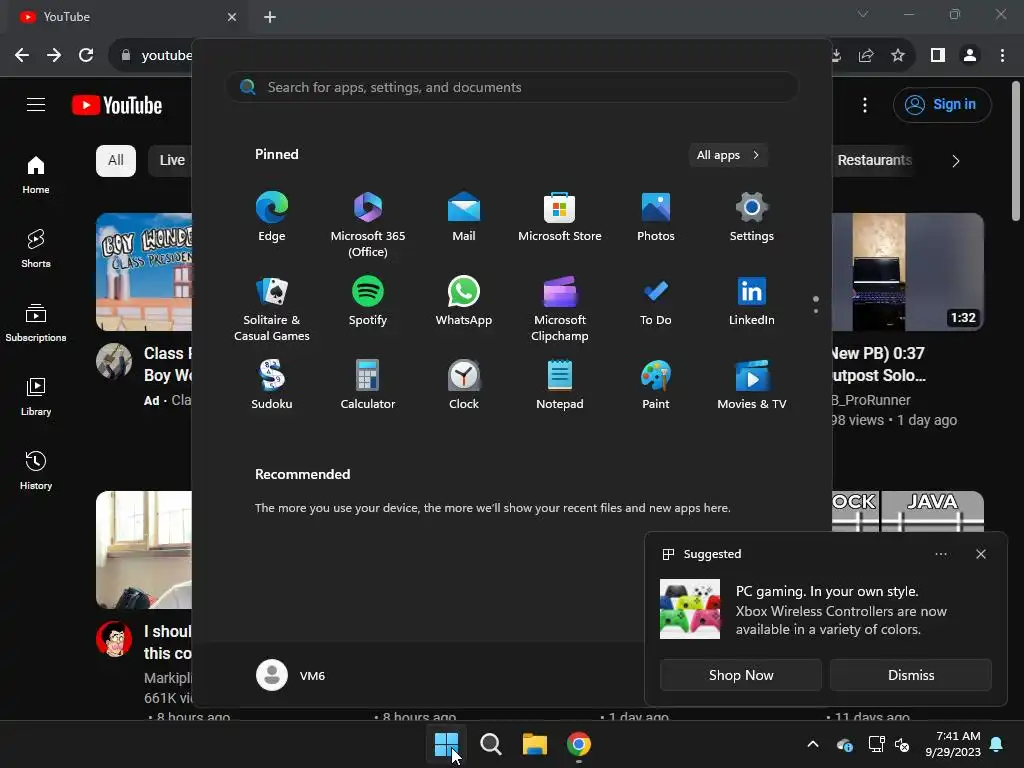Switch to Chrome in the taskbar

pos(579,744)
